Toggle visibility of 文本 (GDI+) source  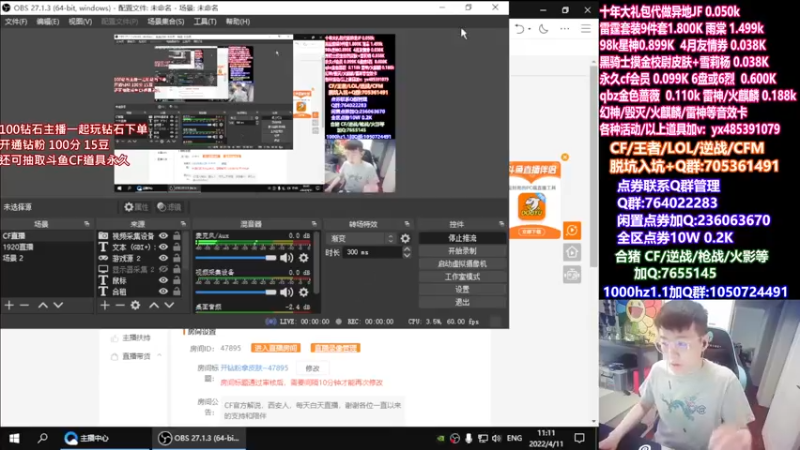point(163,247)
